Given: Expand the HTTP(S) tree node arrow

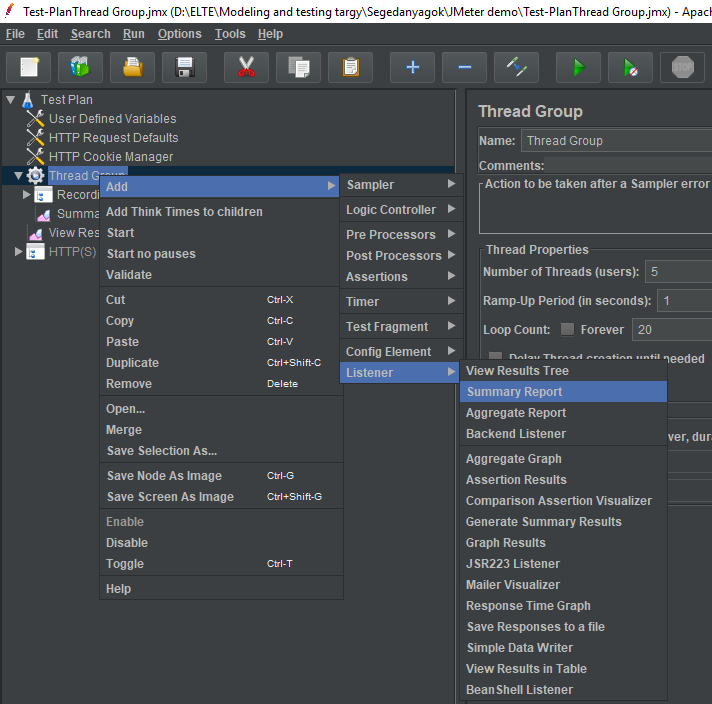Looking at the screenshot, I should (19, 252).
